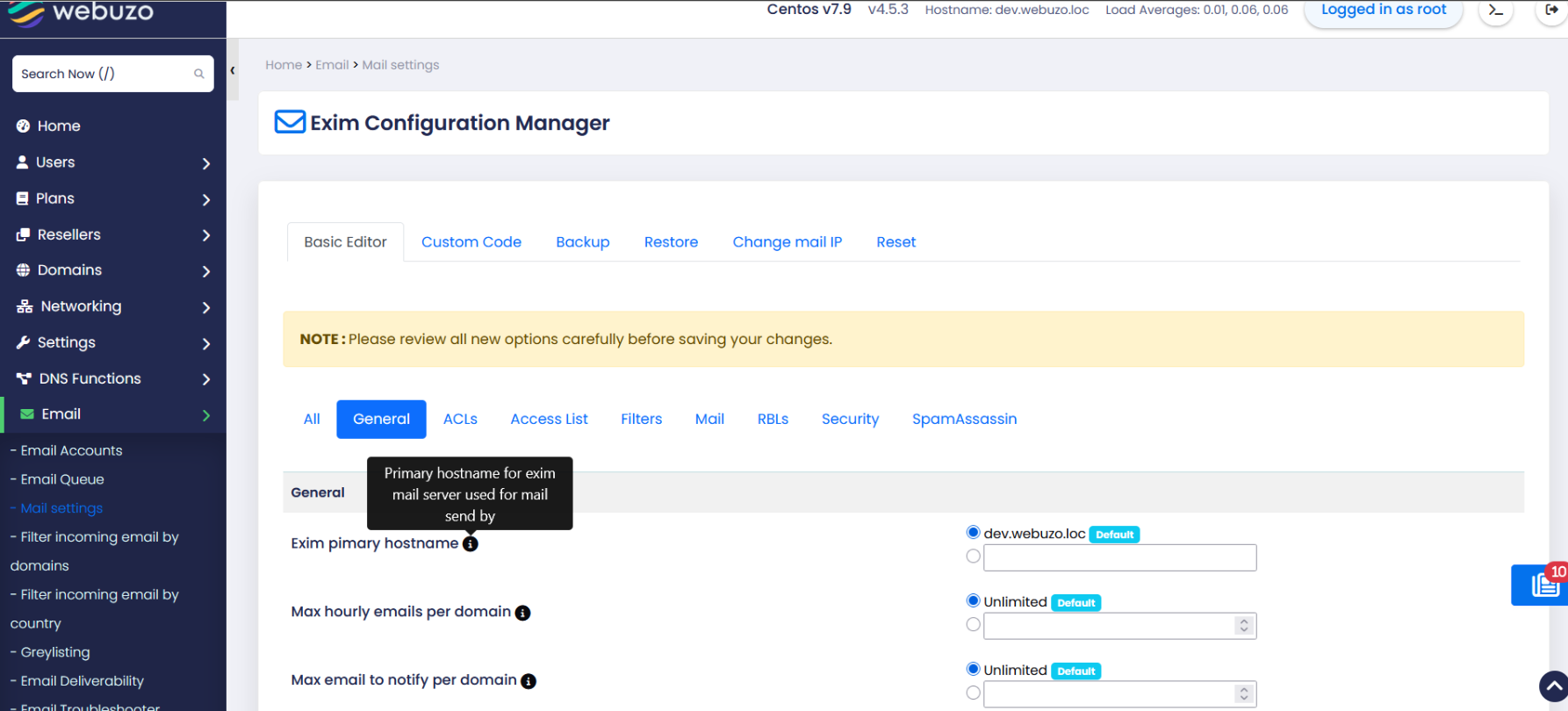Click the Plans icon in sidebar

(x=23, y=198)
